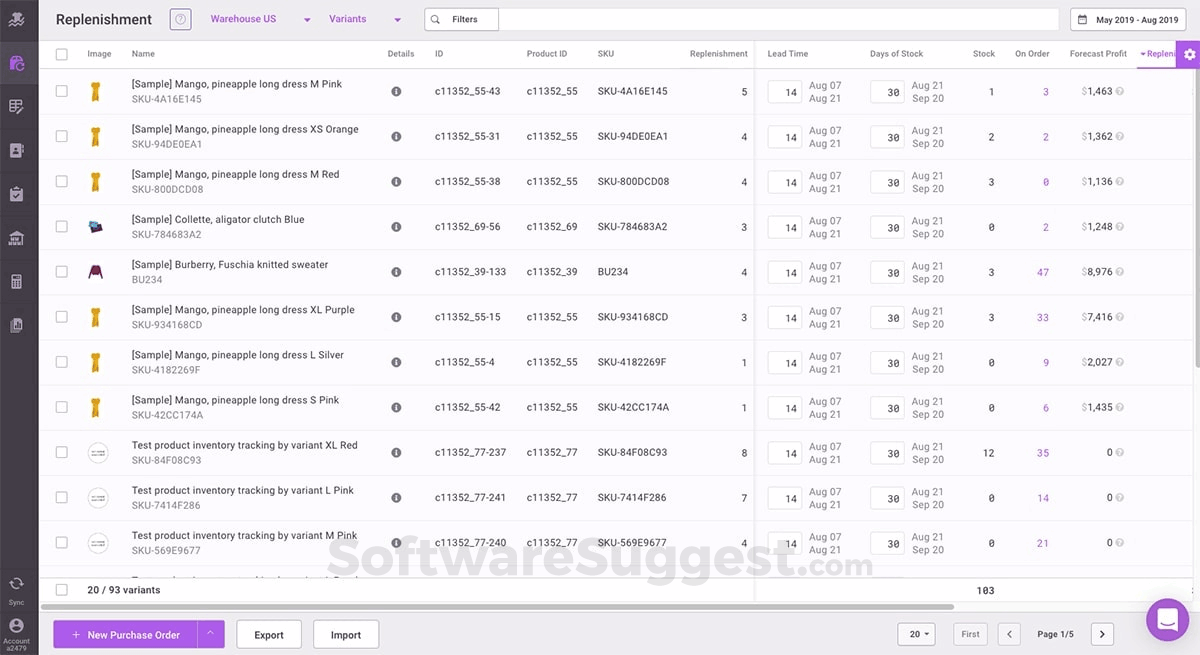This screenshot has width=1200, height=655.
Task: Select the calculator icon in the sidebar
Action: 16,281
